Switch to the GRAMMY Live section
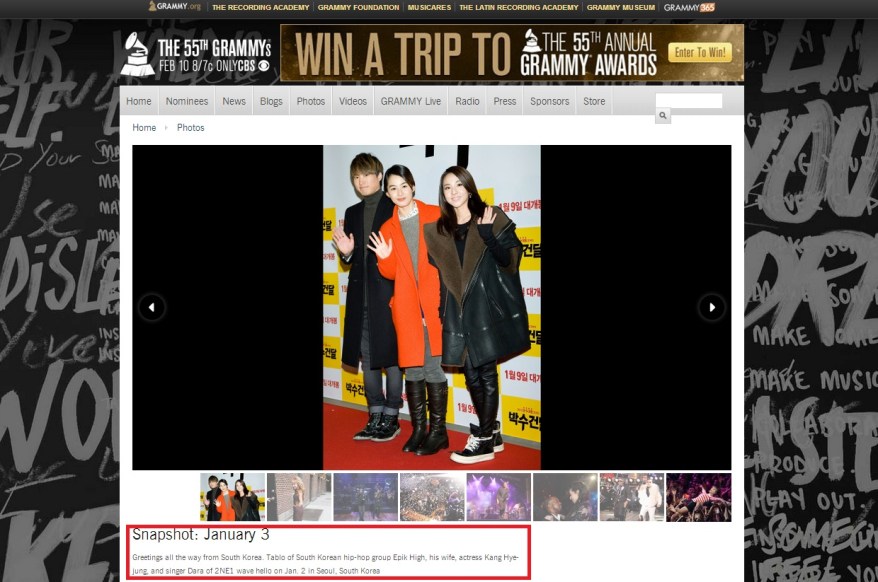The width and height of the screenshot is (878, 582). 411,101
